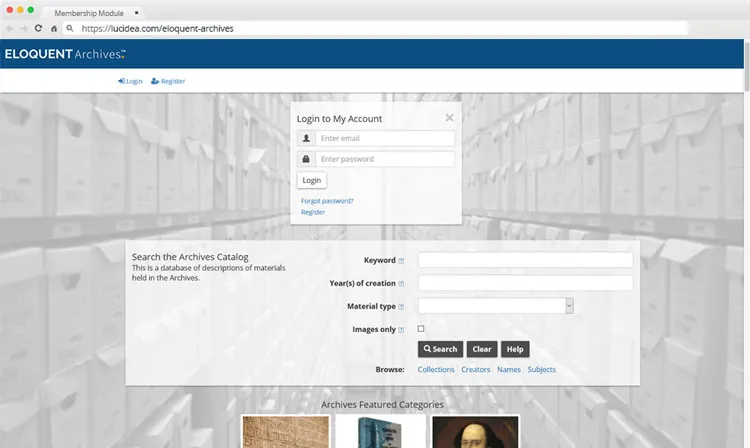Open the stone inscription category thumbnail
Viewport: 750px width, 448px height.
coord(286,432)
